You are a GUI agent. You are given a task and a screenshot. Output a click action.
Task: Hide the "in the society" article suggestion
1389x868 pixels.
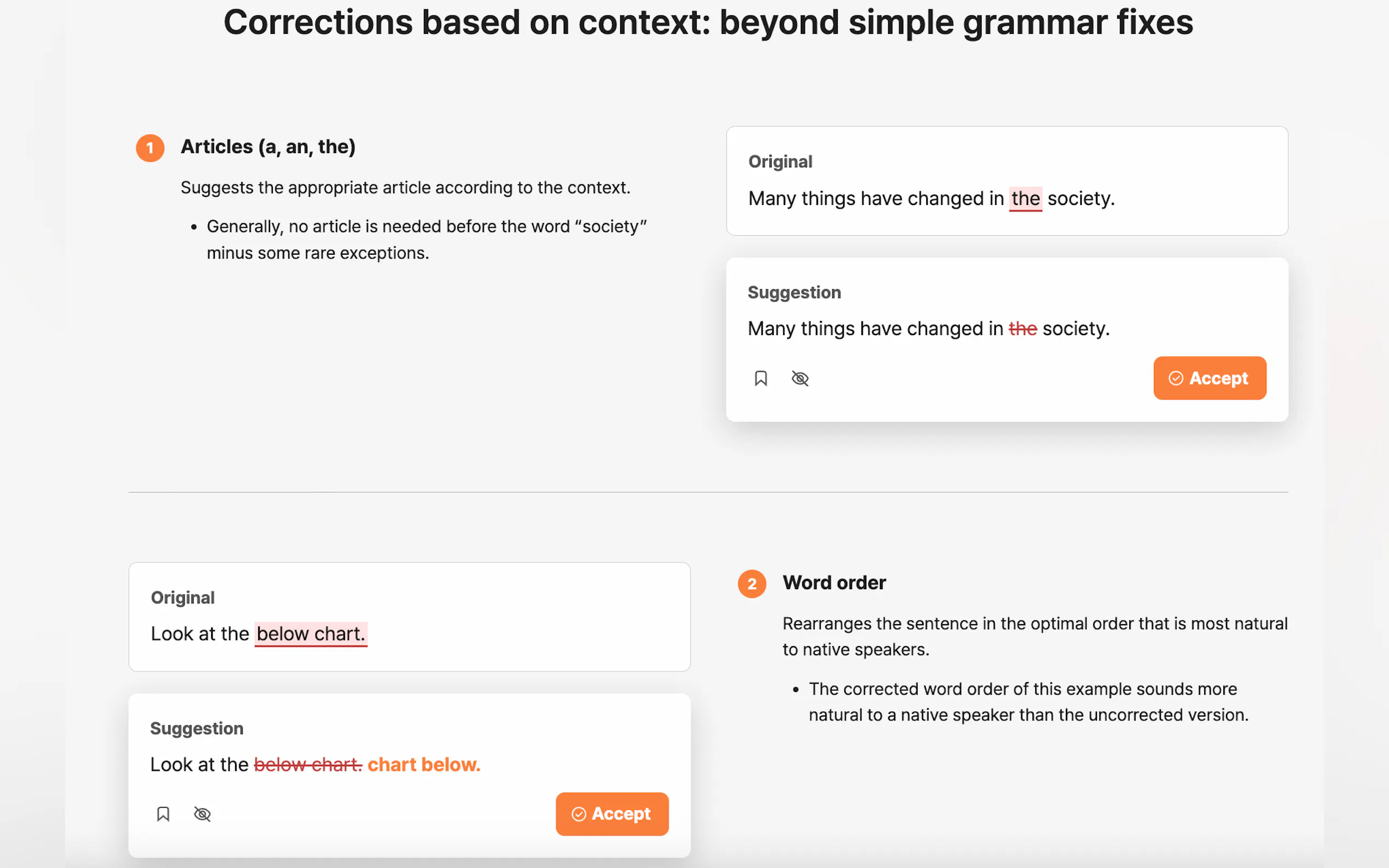[800, 378]
